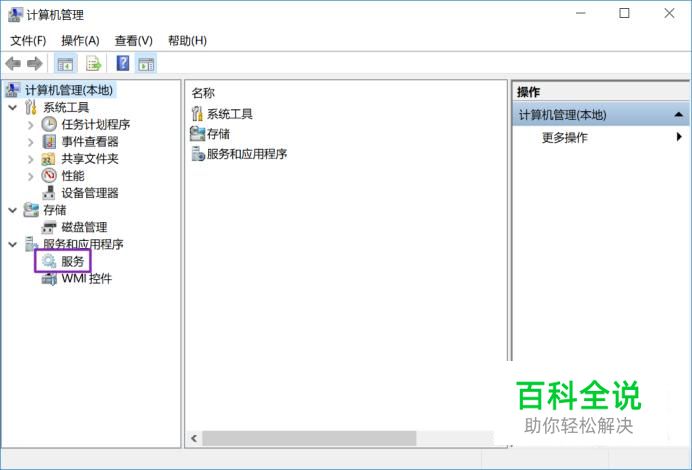Viewport: 692px width, 470px height.
Task: Select 计算机管理(本地) root label in tree
Action: (69, 90)
